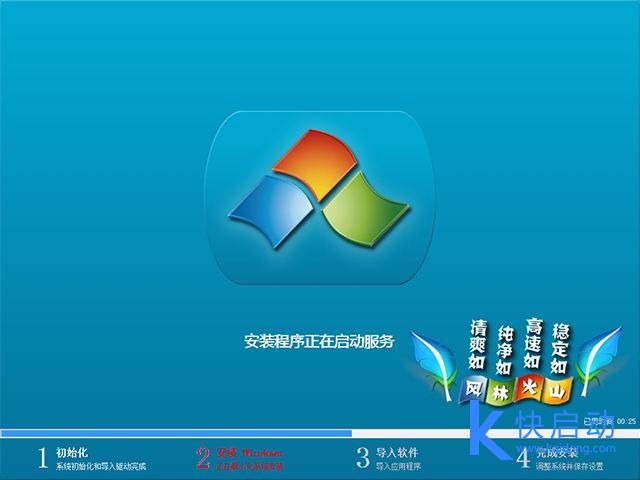Click the vertical text 纯净如
640x480 pixels.
coord(504,350)
